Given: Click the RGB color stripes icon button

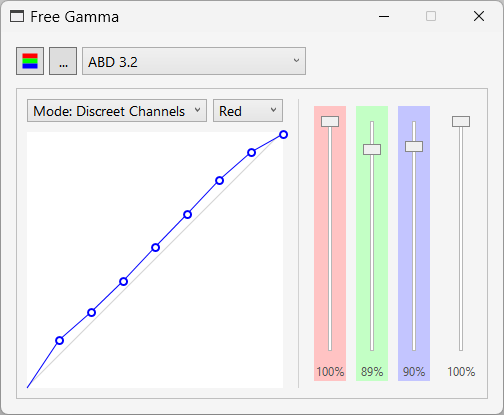Looking at the screenshot, I should [x=30, y=61].
